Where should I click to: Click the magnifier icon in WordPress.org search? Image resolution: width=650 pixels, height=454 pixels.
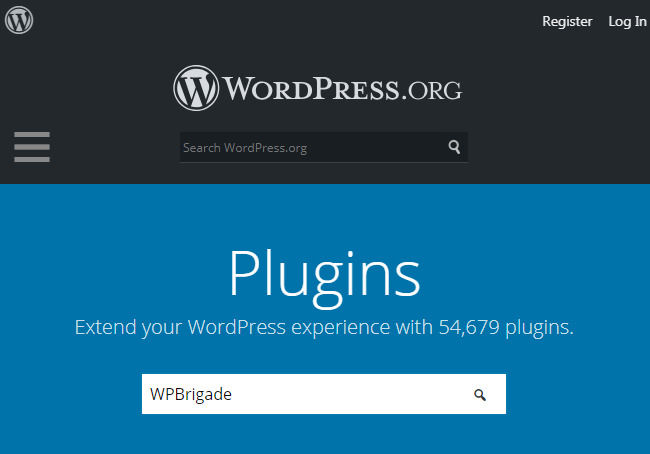(454, 147)
